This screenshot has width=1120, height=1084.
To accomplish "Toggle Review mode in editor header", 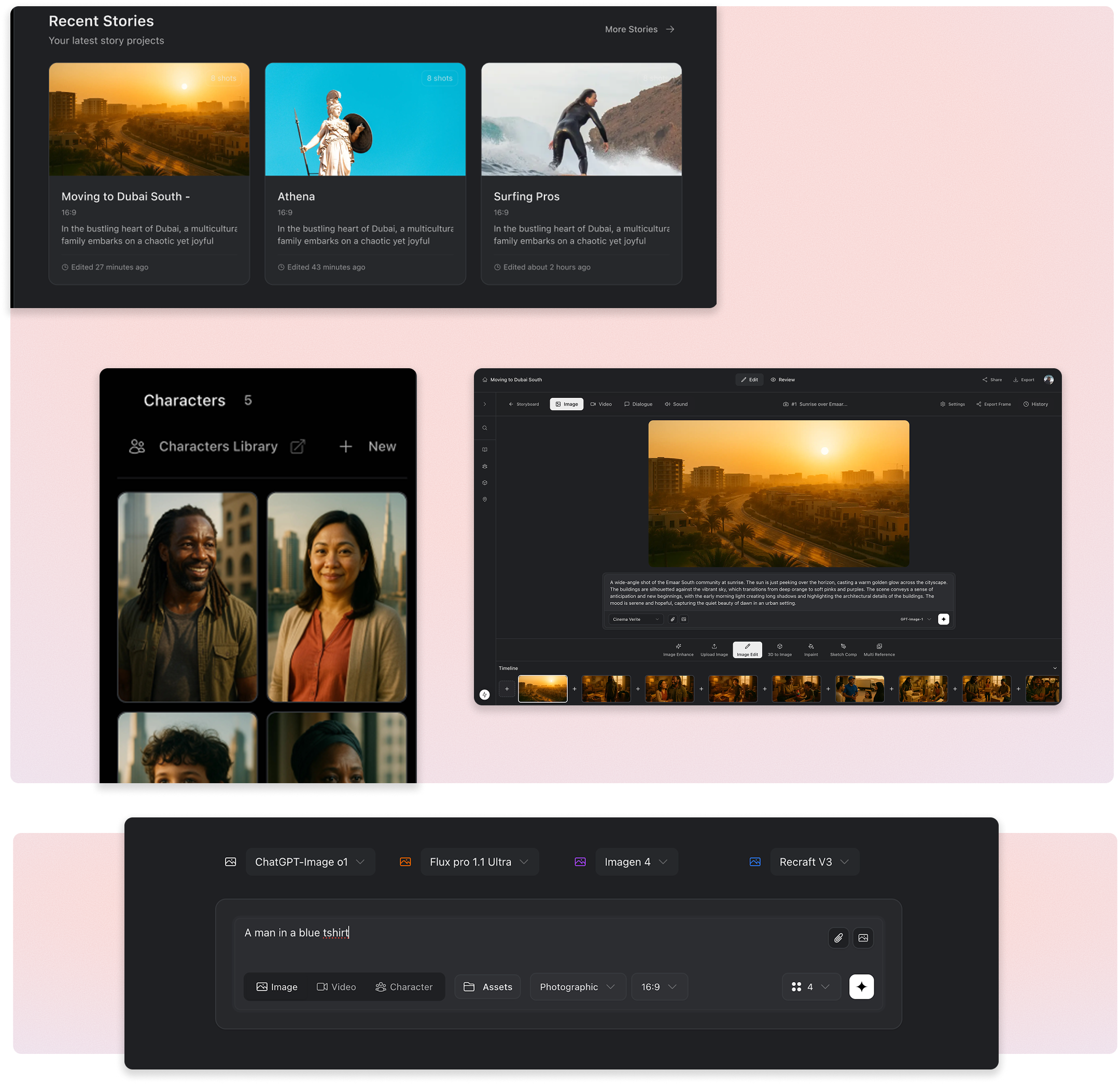I will click(x=782, y=380).
